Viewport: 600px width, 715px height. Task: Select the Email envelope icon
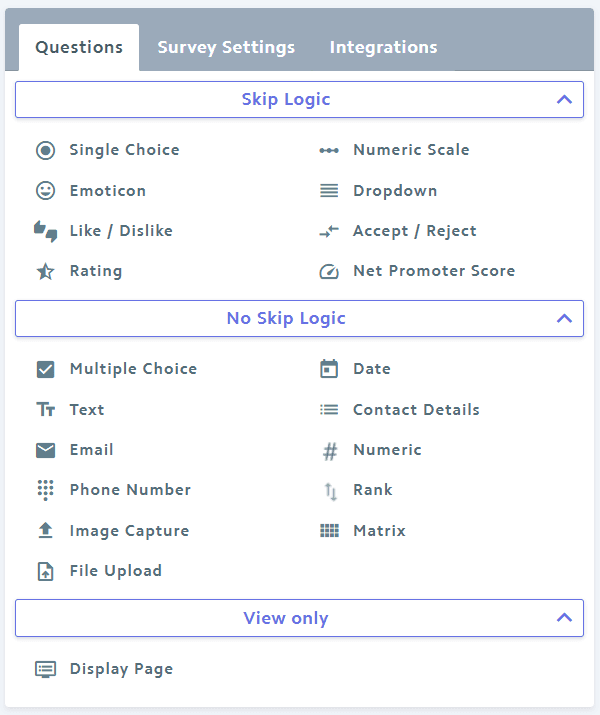[46, 450]
